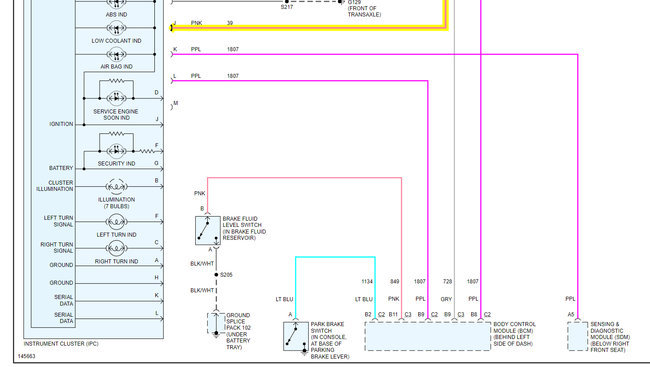Screen dimensions: 650x367
Task: Click the ground splice pack 102 symbol
Action: pos(216,323)
